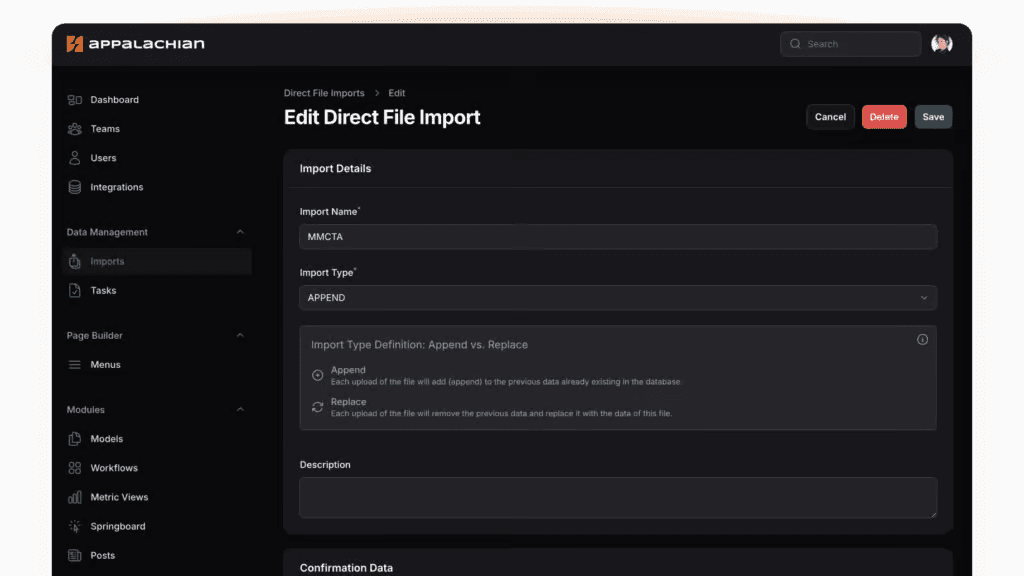Click the Appalachian logo icon
Image resolution: width=1024 pixels, height=576 pixels.
(x=74, y=44)
